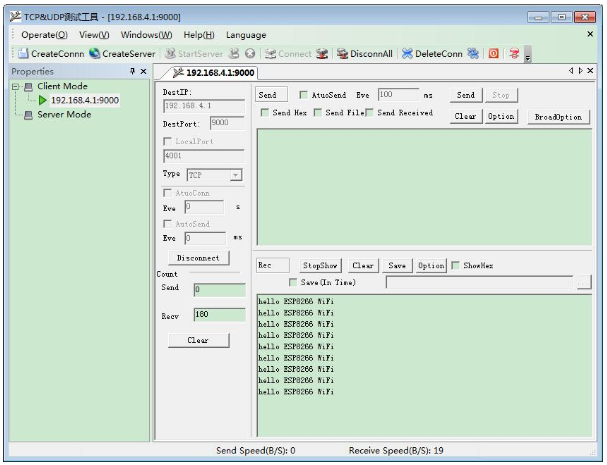
Task: Click Clear in the Rec area
Action: [363, 266]
